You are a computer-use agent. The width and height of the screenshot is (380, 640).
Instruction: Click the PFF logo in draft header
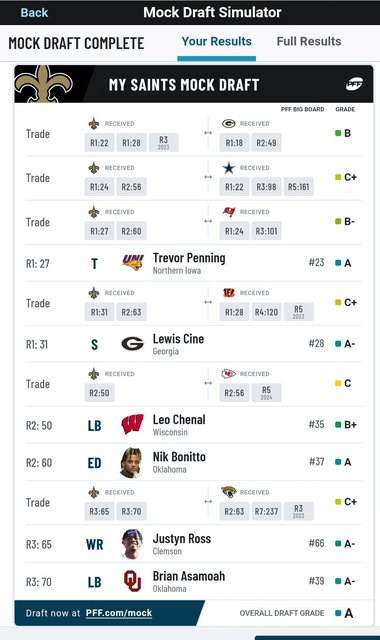pos(354,84)
